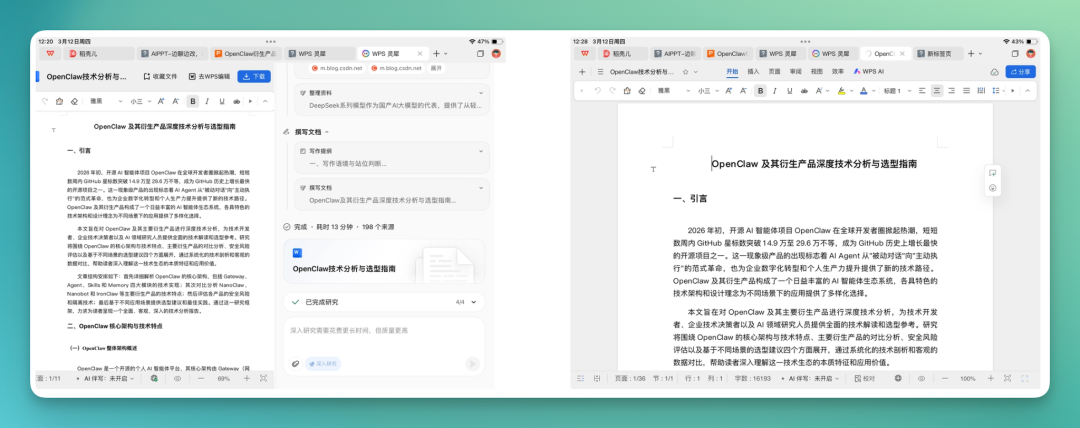Open the WPS AI tab in right window

[x=869, y=72]
